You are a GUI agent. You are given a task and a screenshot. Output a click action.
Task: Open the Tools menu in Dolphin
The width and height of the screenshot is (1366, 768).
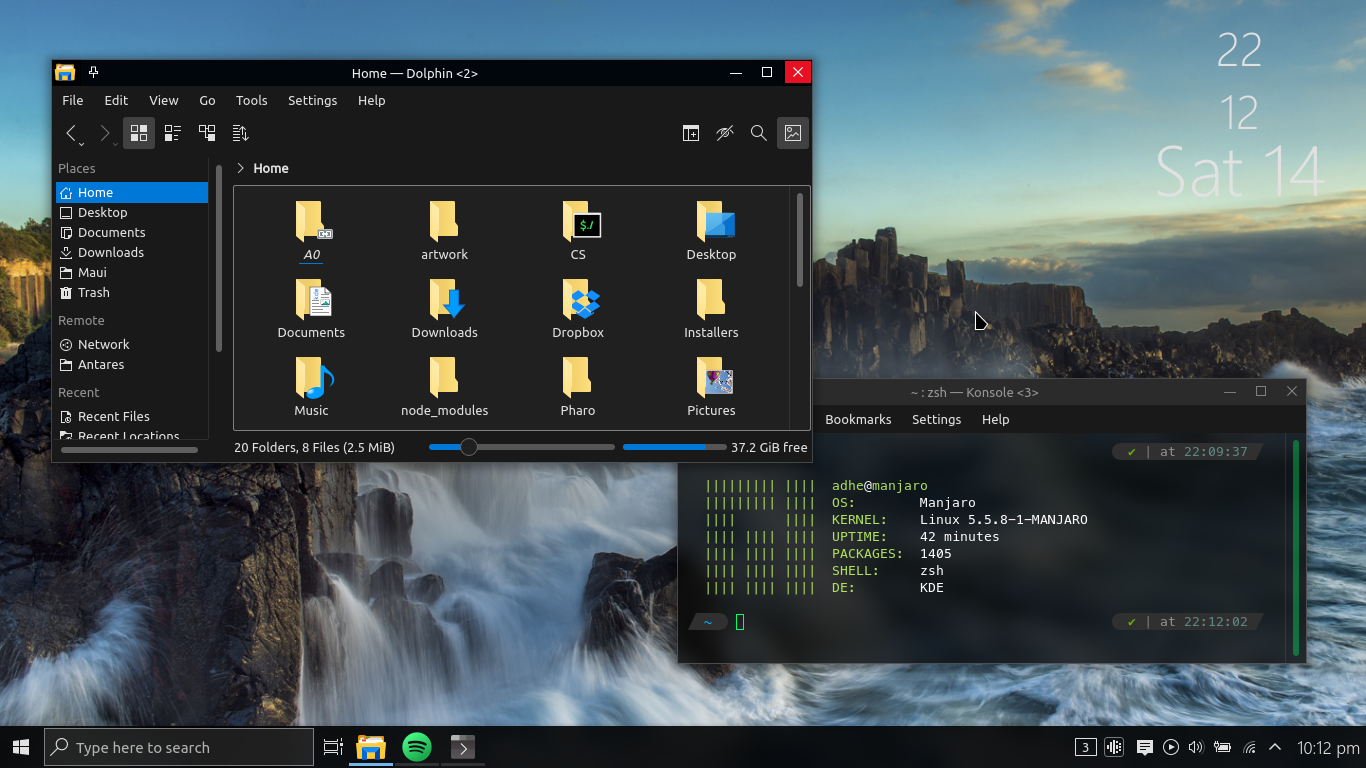pyautogui.click(x=252, y=100)
